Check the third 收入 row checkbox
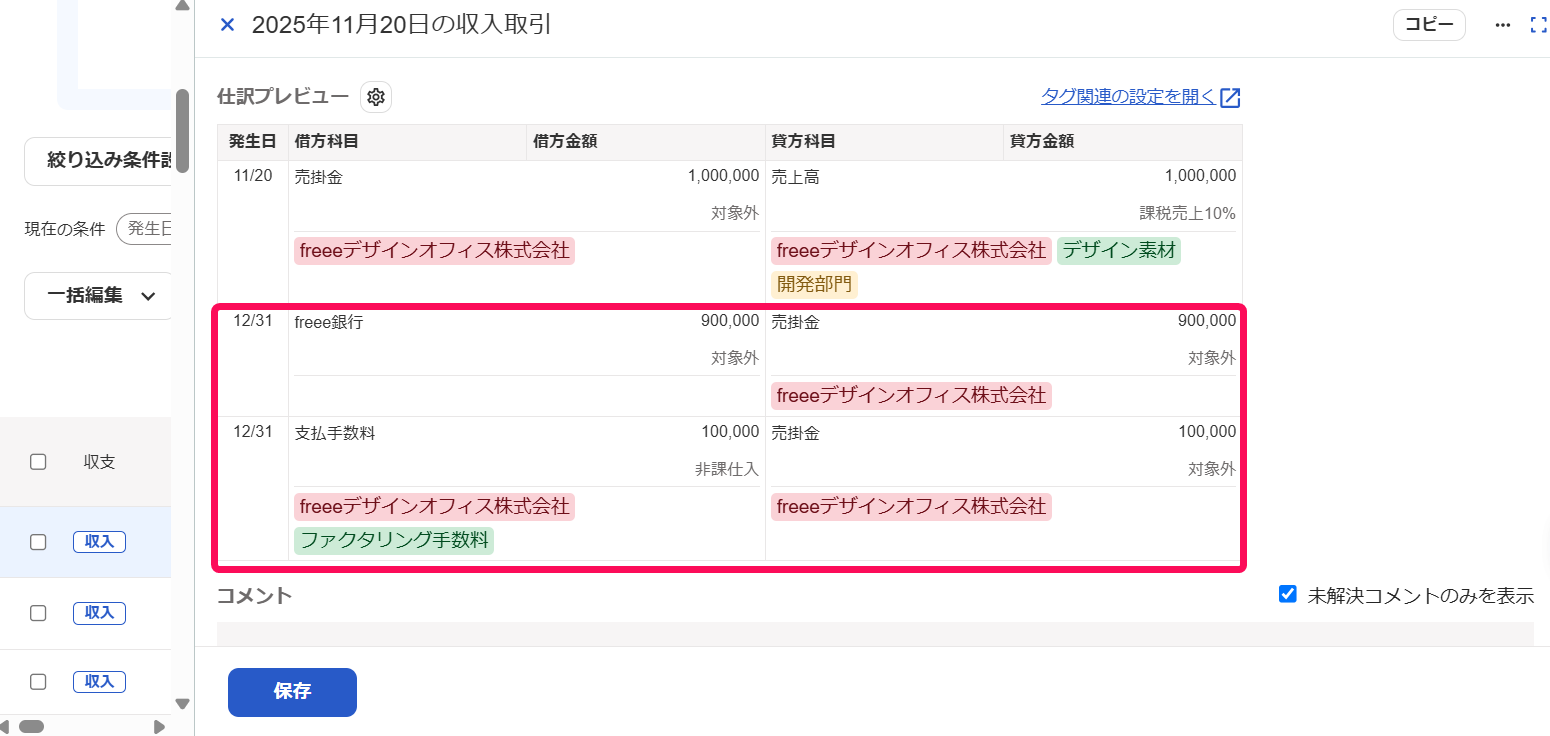The height and width of the screenshot is (736, 1550). pyautogui.click(x=38, y=682)
